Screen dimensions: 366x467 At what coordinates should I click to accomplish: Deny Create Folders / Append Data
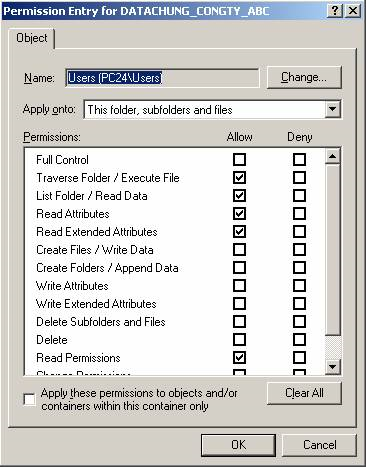pos(299,268)
